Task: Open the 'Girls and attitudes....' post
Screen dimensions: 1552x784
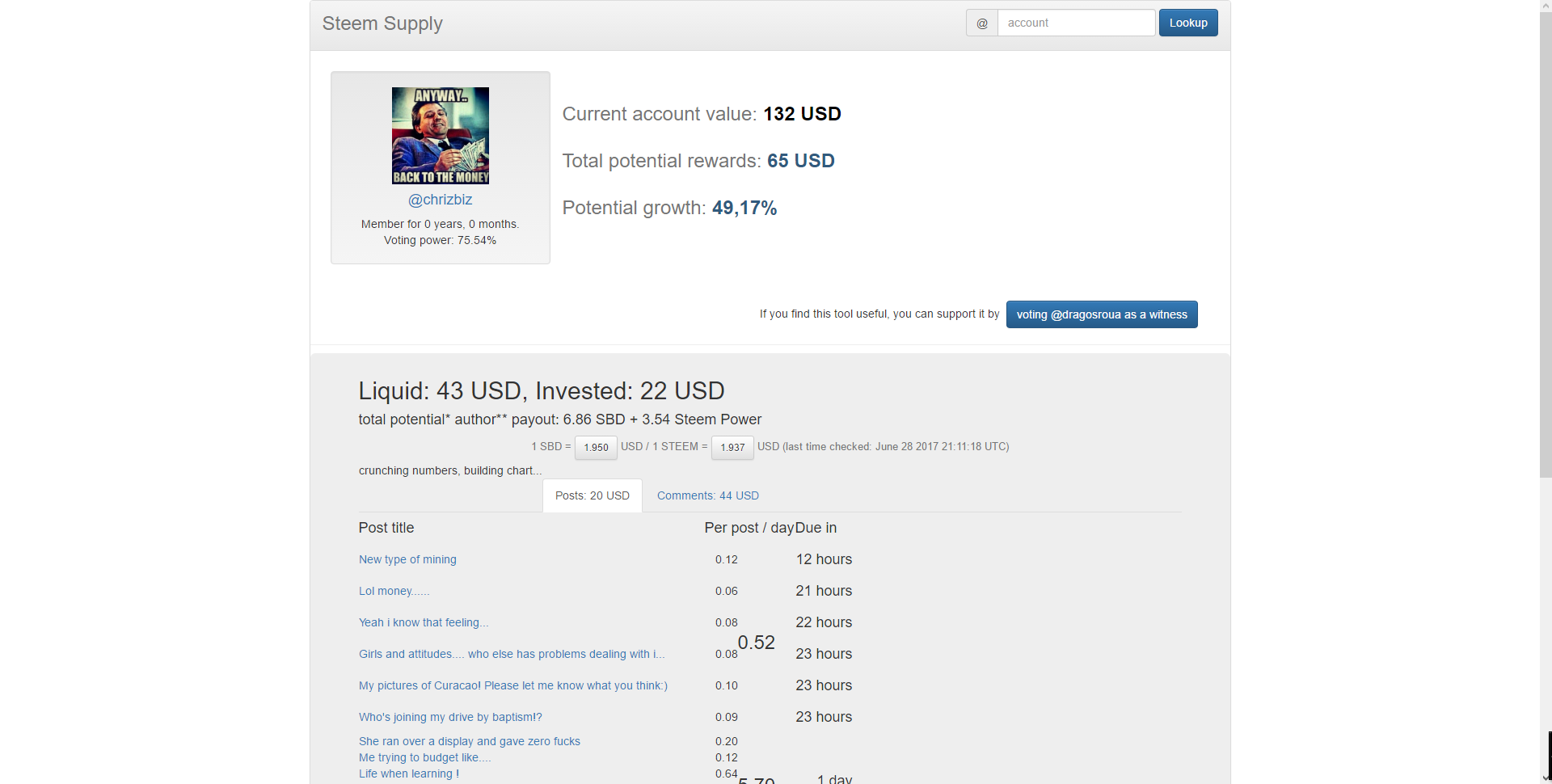Action: tap(512, 654)
